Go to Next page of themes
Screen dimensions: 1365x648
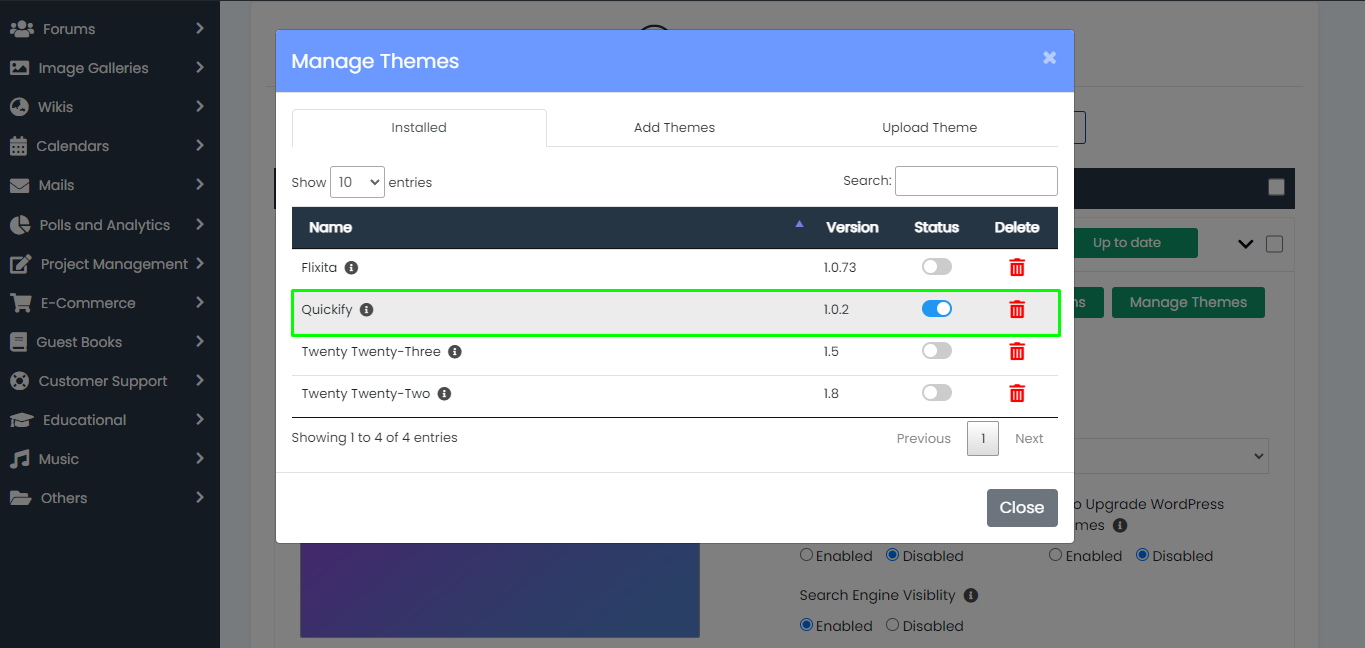(1028, 438)
